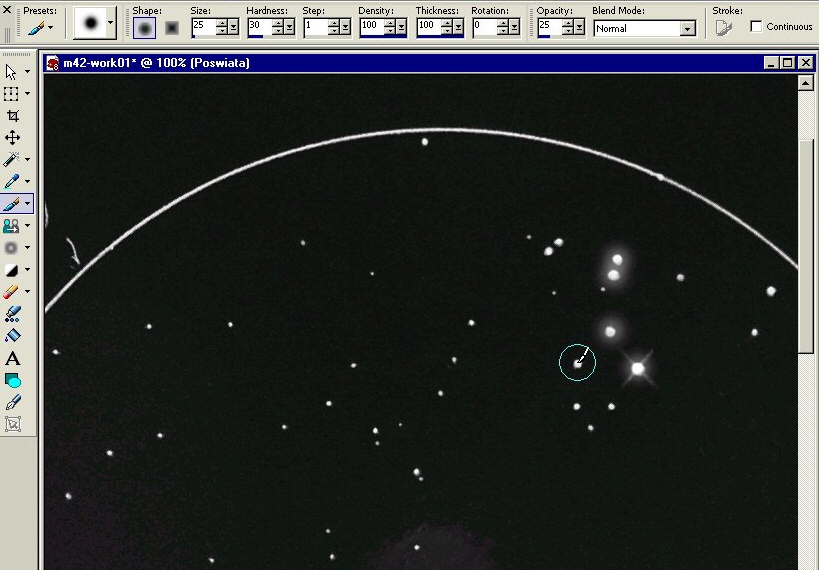This screenshot has width=819, height=570.
Task: Select the Picture Tube spray tool
Action: pos(13,313)
